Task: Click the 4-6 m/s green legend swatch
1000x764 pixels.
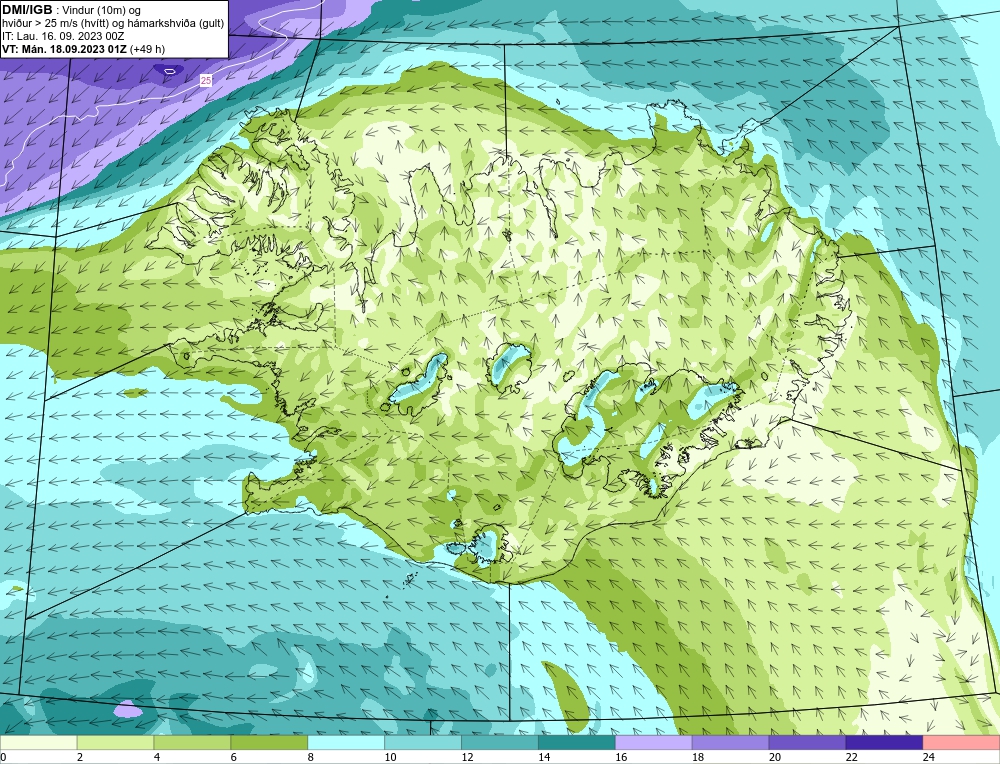Action: click(x=192, y=743)
